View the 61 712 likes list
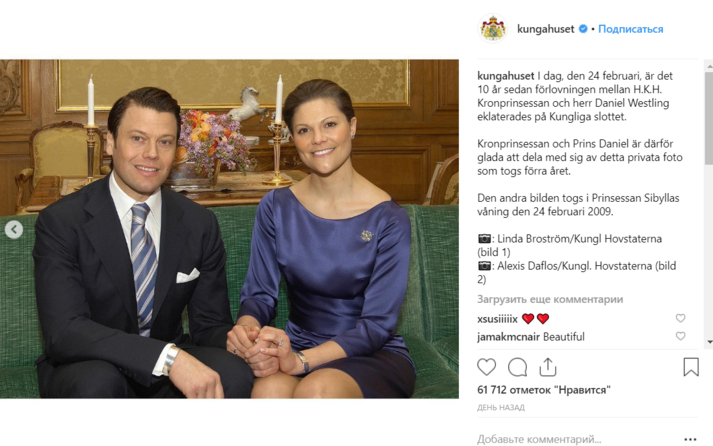713x446 pixels. 543,390
